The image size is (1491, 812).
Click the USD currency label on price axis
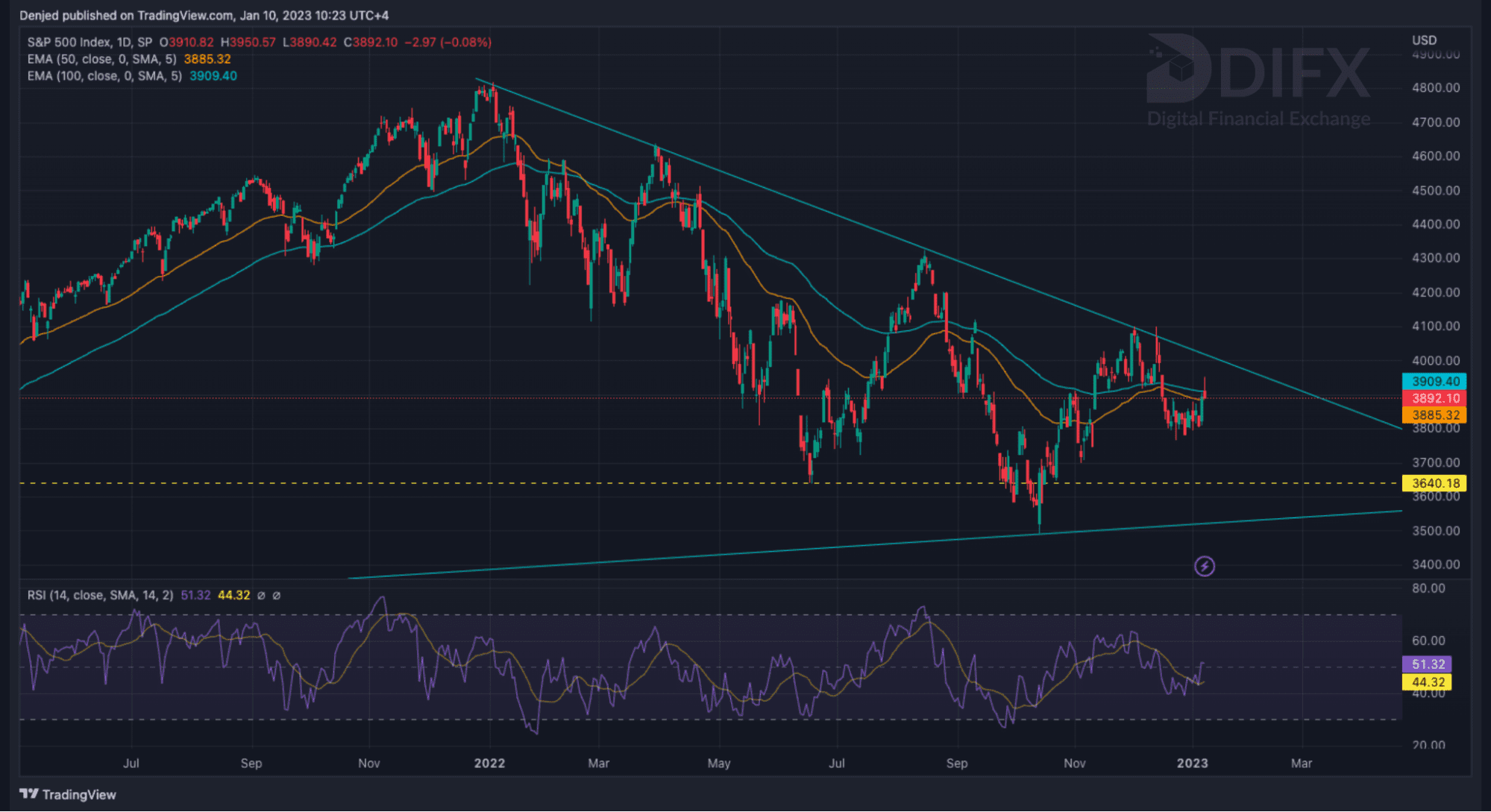[x=1424, y=40]
